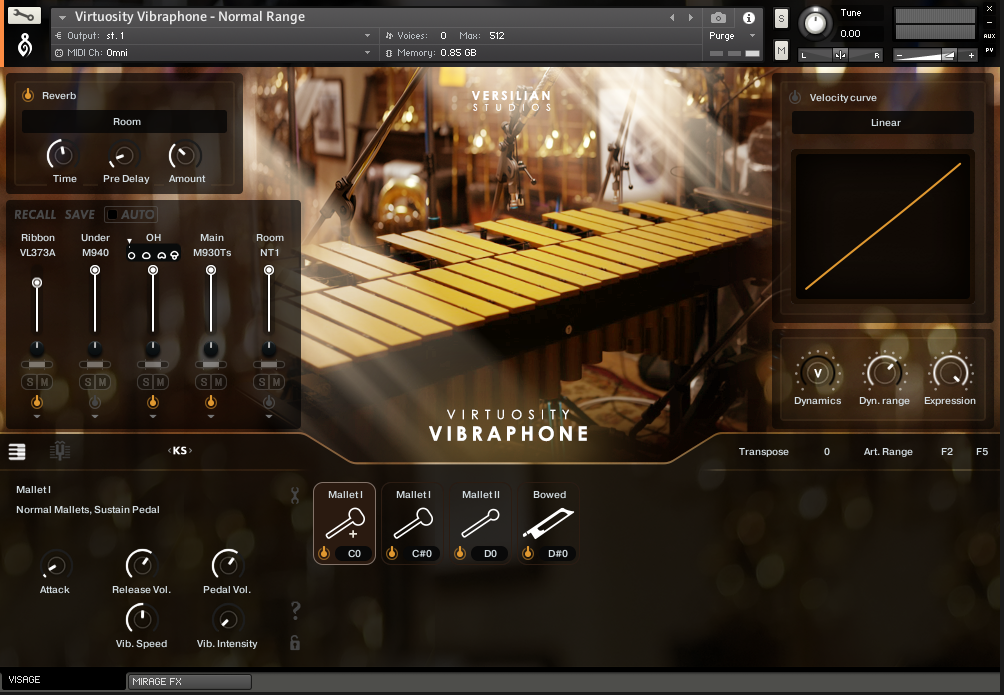Expand the OH mic options arrow
Viewport: 1004px width, 695px height.
click(x=152, y=417)
